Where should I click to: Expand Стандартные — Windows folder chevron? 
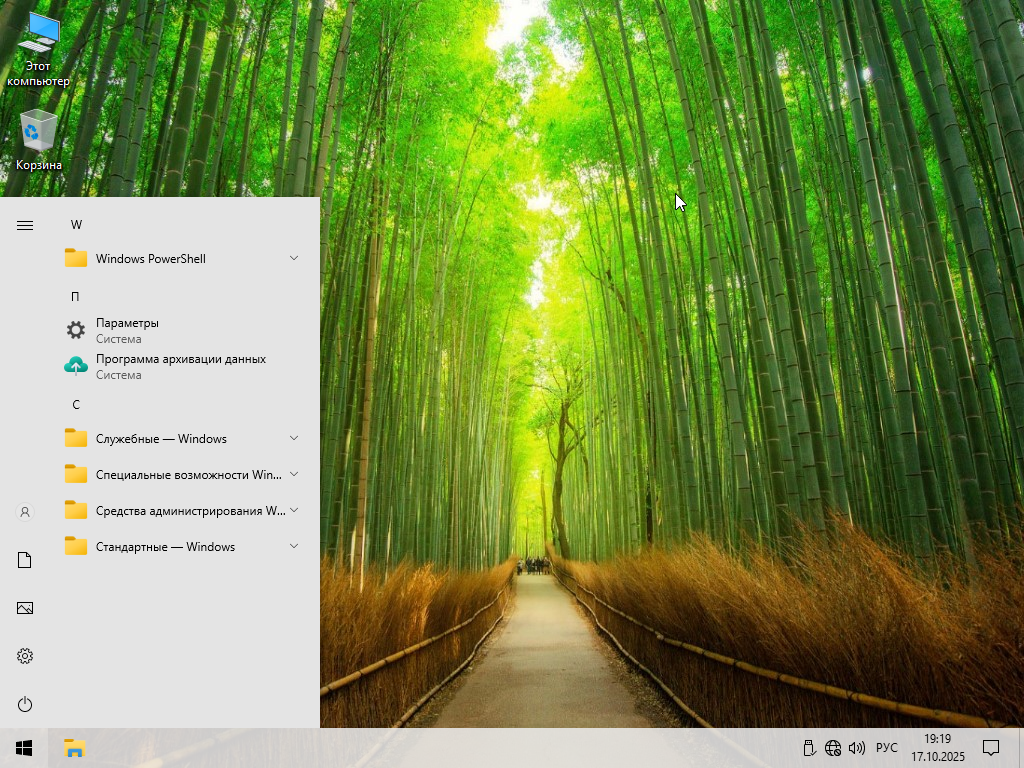(294, 546)
